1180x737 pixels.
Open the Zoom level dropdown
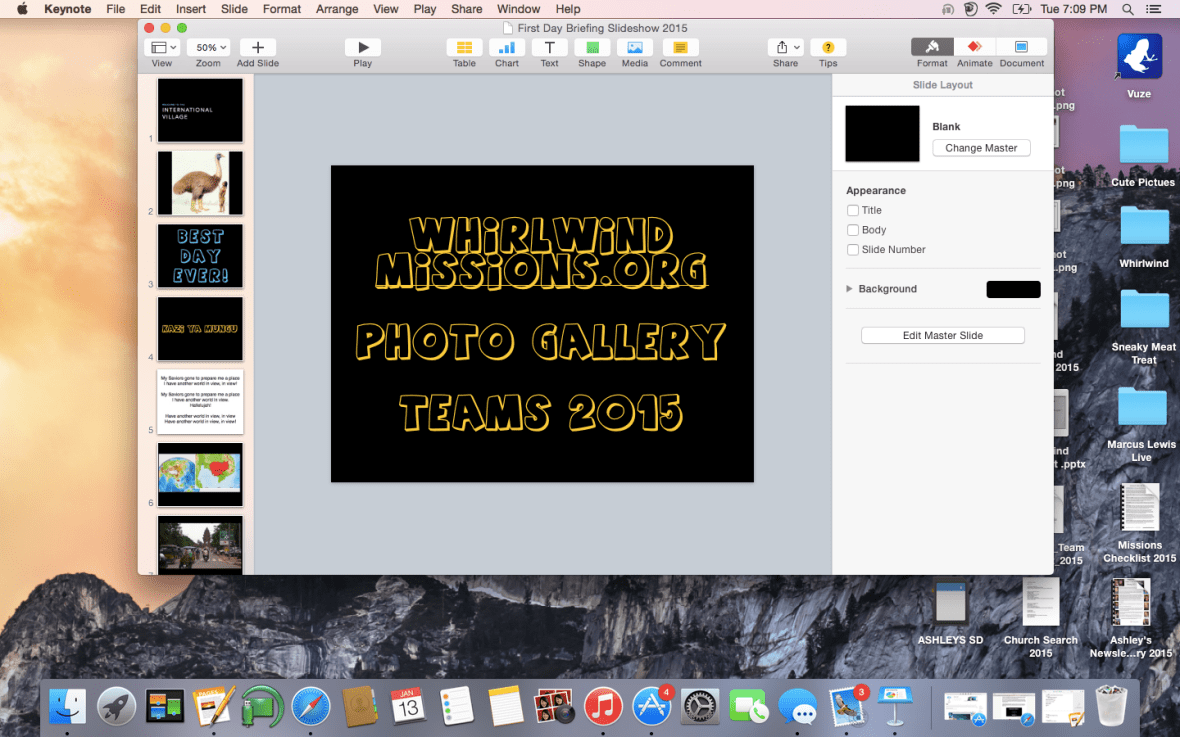208,46
